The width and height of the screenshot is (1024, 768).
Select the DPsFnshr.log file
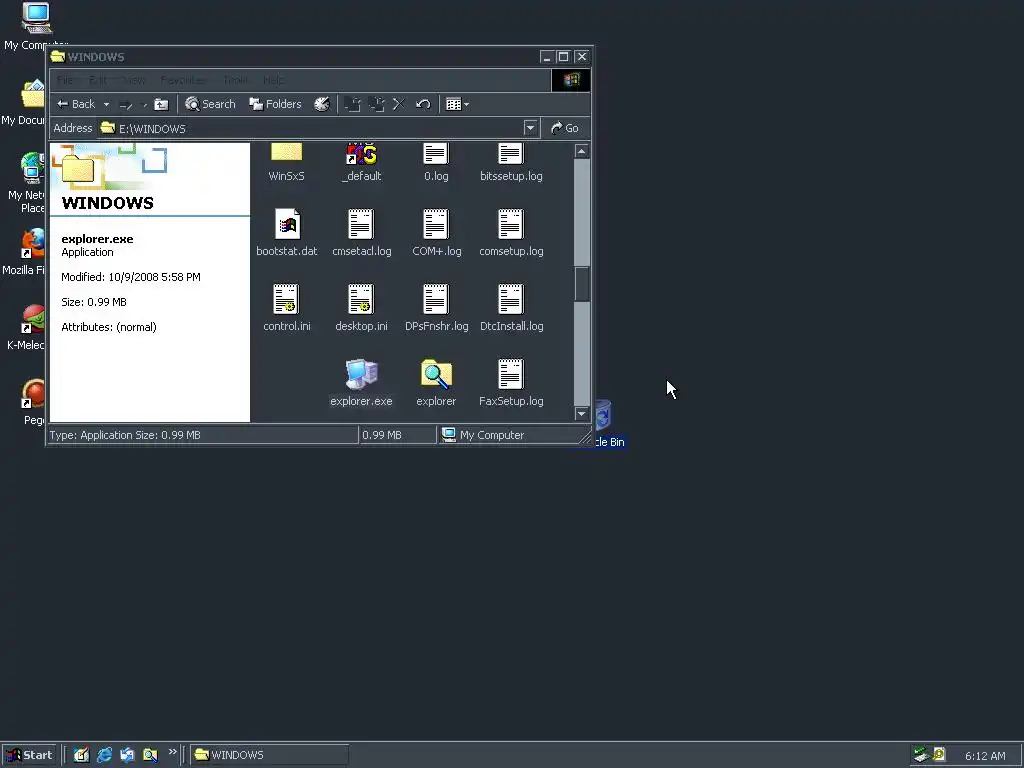(x=436, y=308)
